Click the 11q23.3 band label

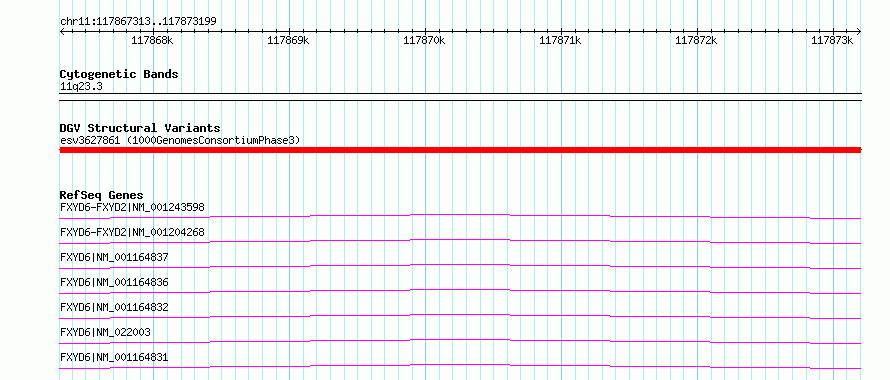pos(81,86)
